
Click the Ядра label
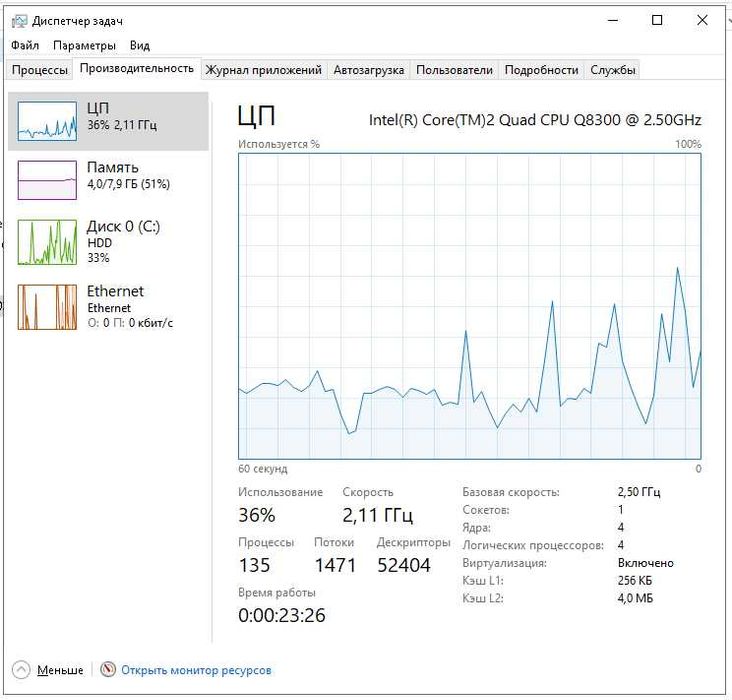(476, 528)
